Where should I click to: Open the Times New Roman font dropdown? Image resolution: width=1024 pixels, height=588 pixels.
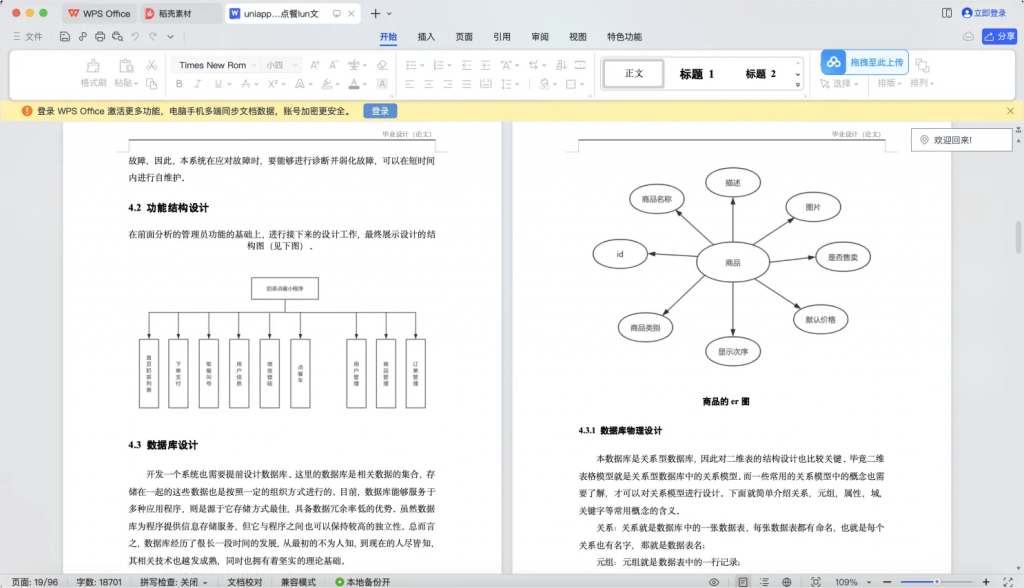(253, 65)
